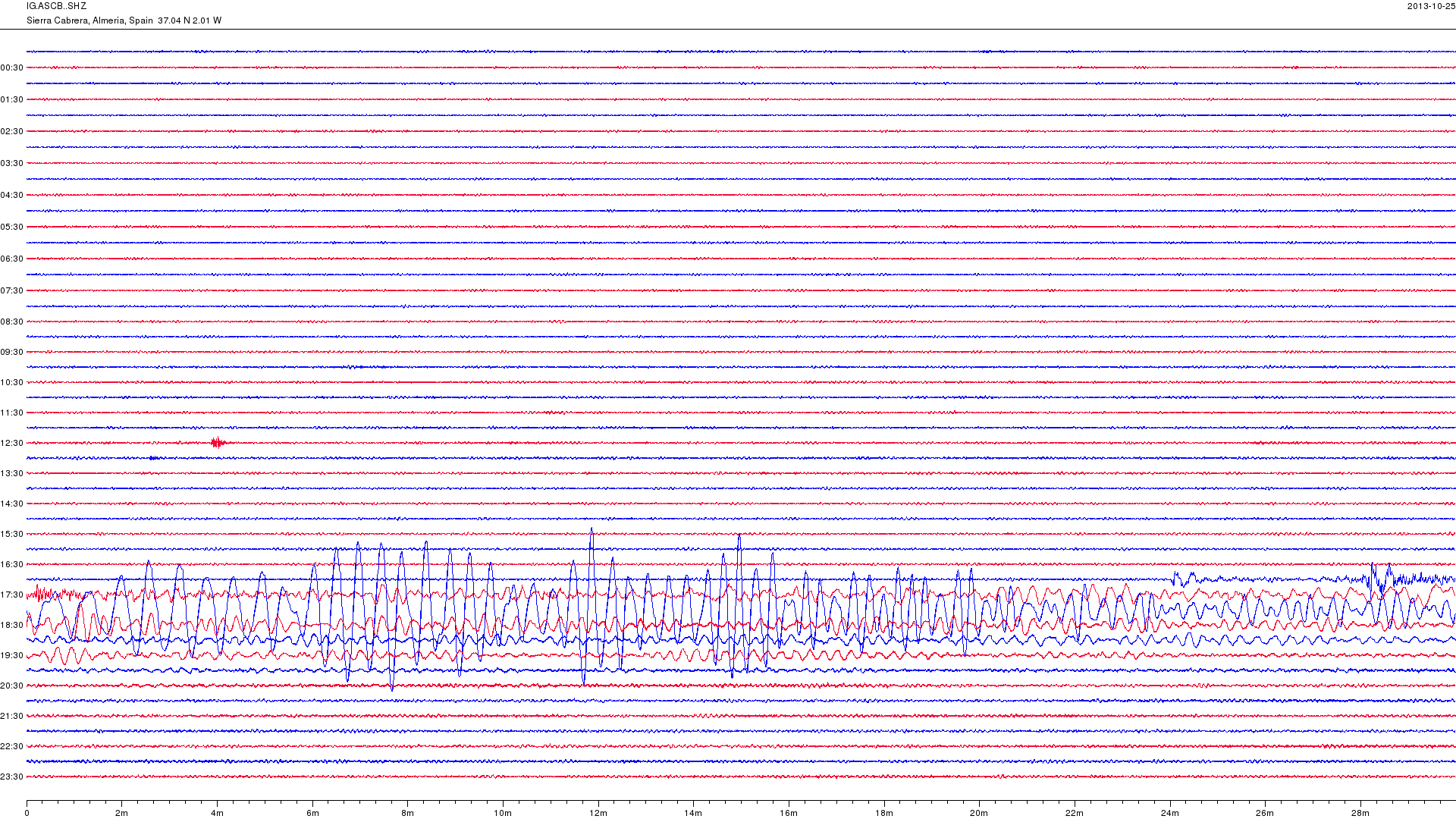
Task: Select the 13:30 time label
Action: [x=12, y=474]
